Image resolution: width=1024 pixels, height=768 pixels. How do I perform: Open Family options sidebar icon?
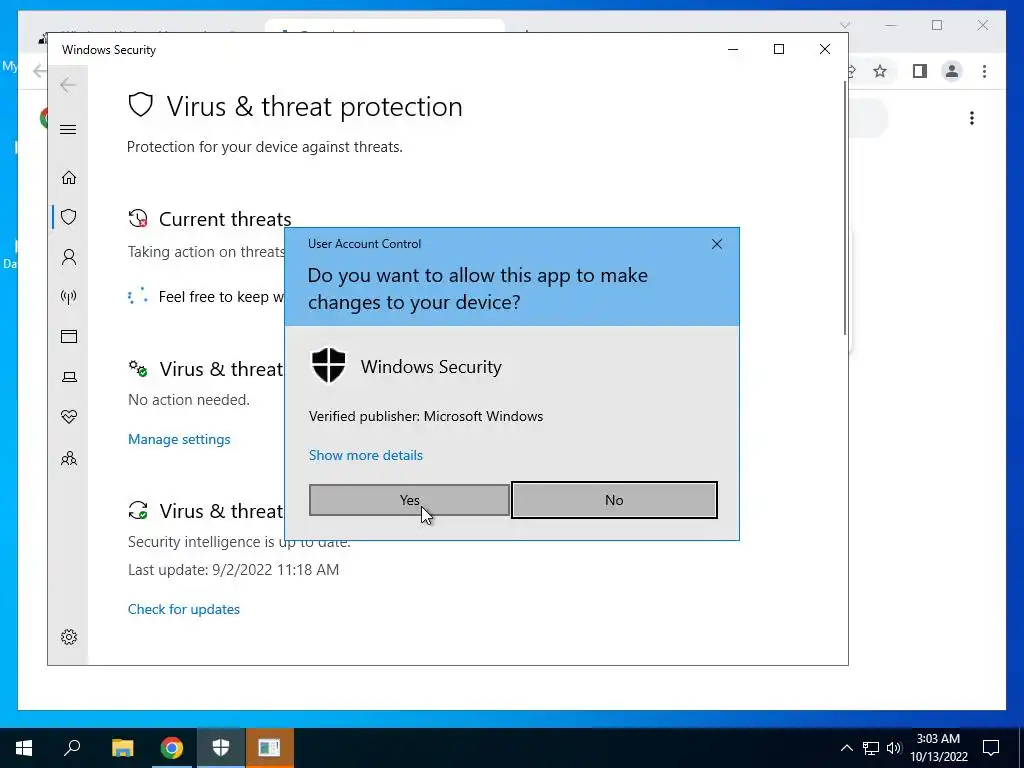pos(69,458)
